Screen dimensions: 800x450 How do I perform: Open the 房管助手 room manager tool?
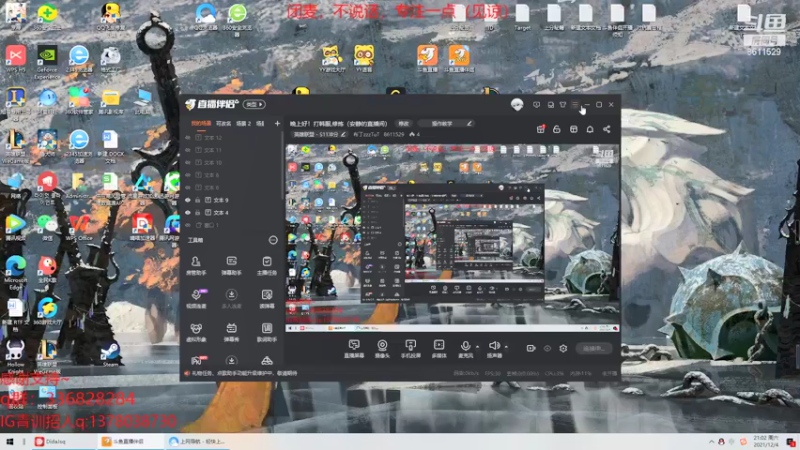[x=196, y=266]
